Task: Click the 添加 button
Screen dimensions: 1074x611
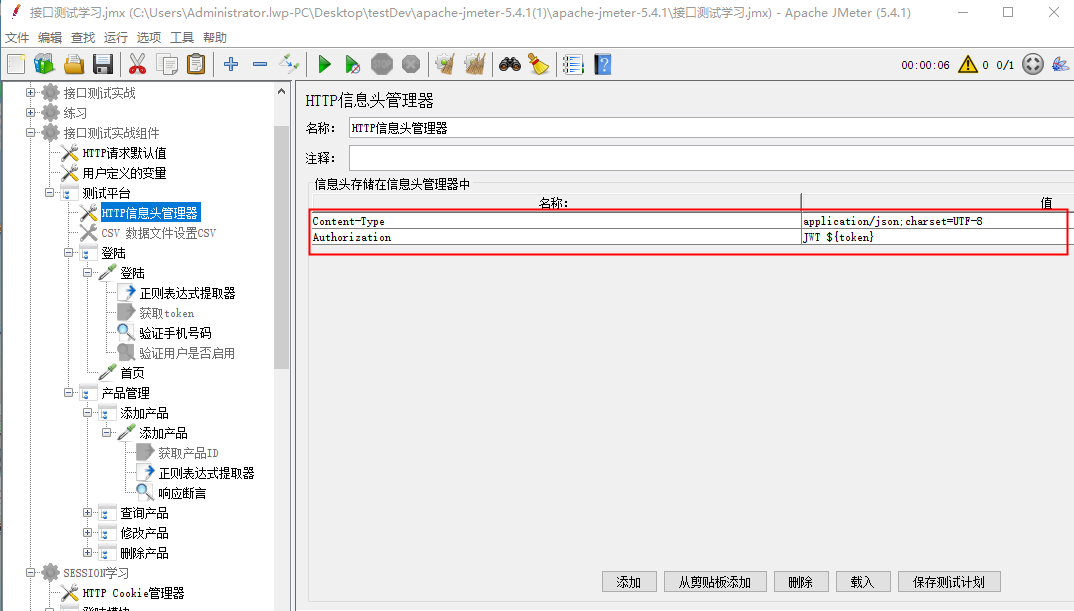Action: [629, 582]
